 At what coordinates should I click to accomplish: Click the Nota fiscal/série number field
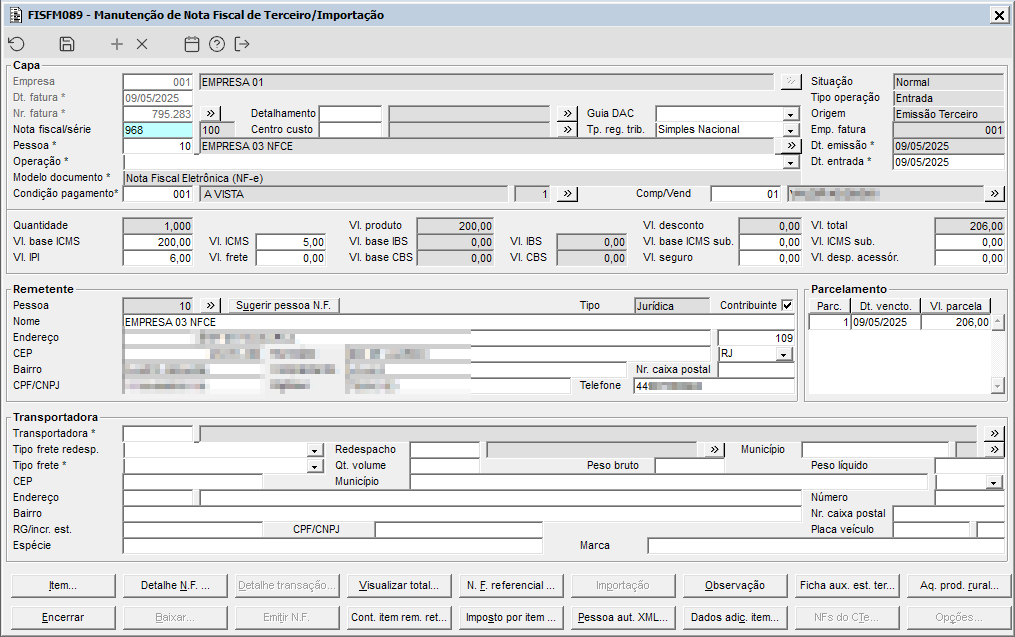tap(157, 130)
